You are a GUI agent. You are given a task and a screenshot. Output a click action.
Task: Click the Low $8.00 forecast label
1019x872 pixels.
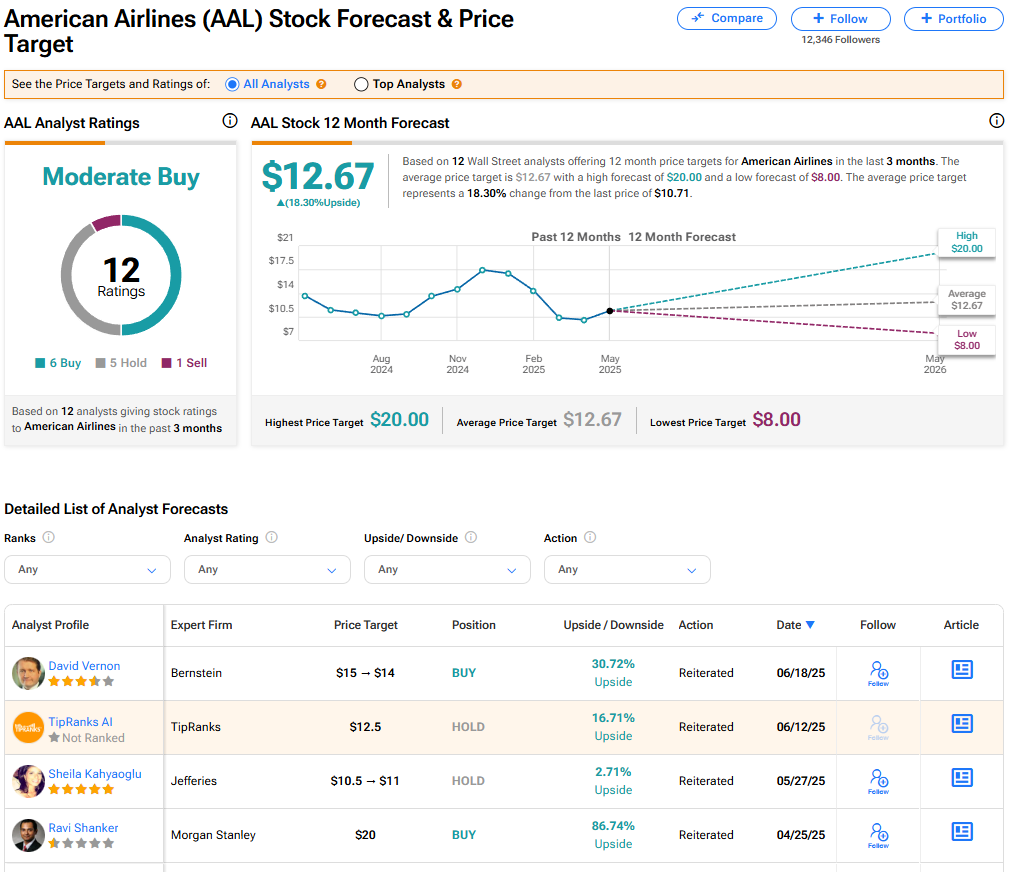click(x=966, y=339)
